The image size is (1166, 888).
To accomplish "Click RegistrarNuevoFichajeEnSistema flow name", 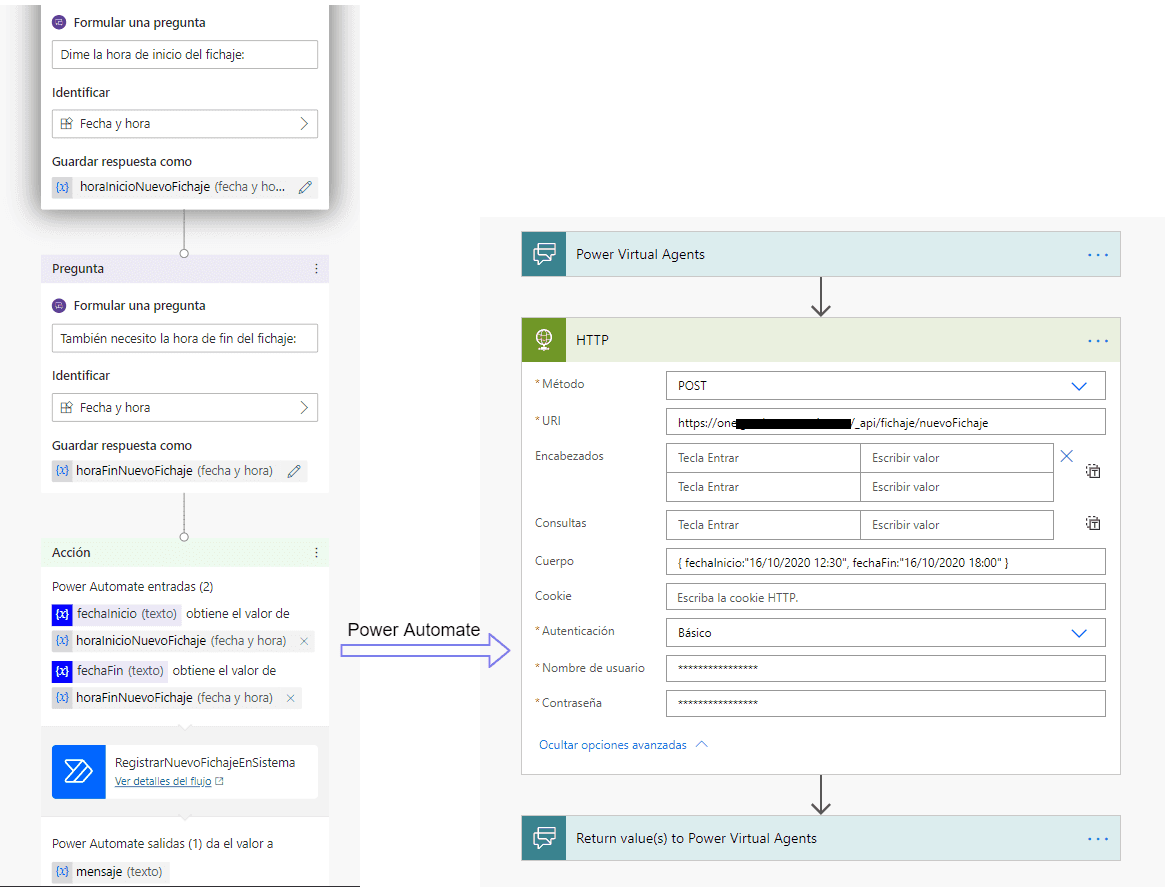I will tap(205, 763).
